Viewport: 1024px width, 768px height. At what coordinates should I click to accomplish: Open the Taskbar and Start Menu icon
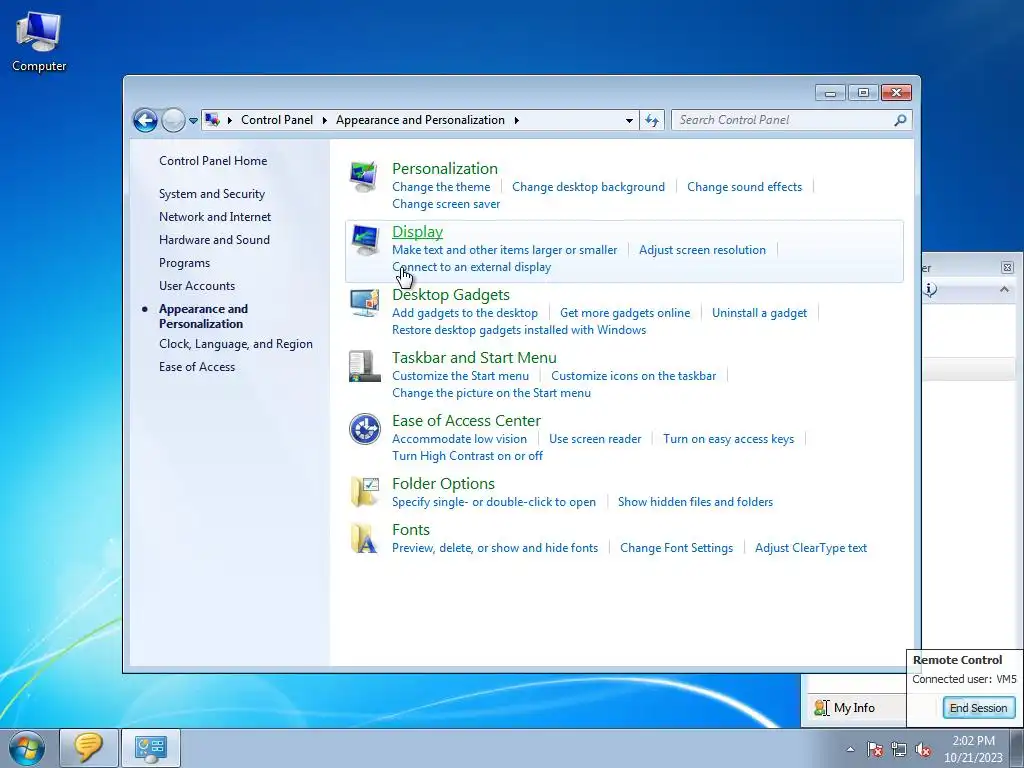(364, 366)
